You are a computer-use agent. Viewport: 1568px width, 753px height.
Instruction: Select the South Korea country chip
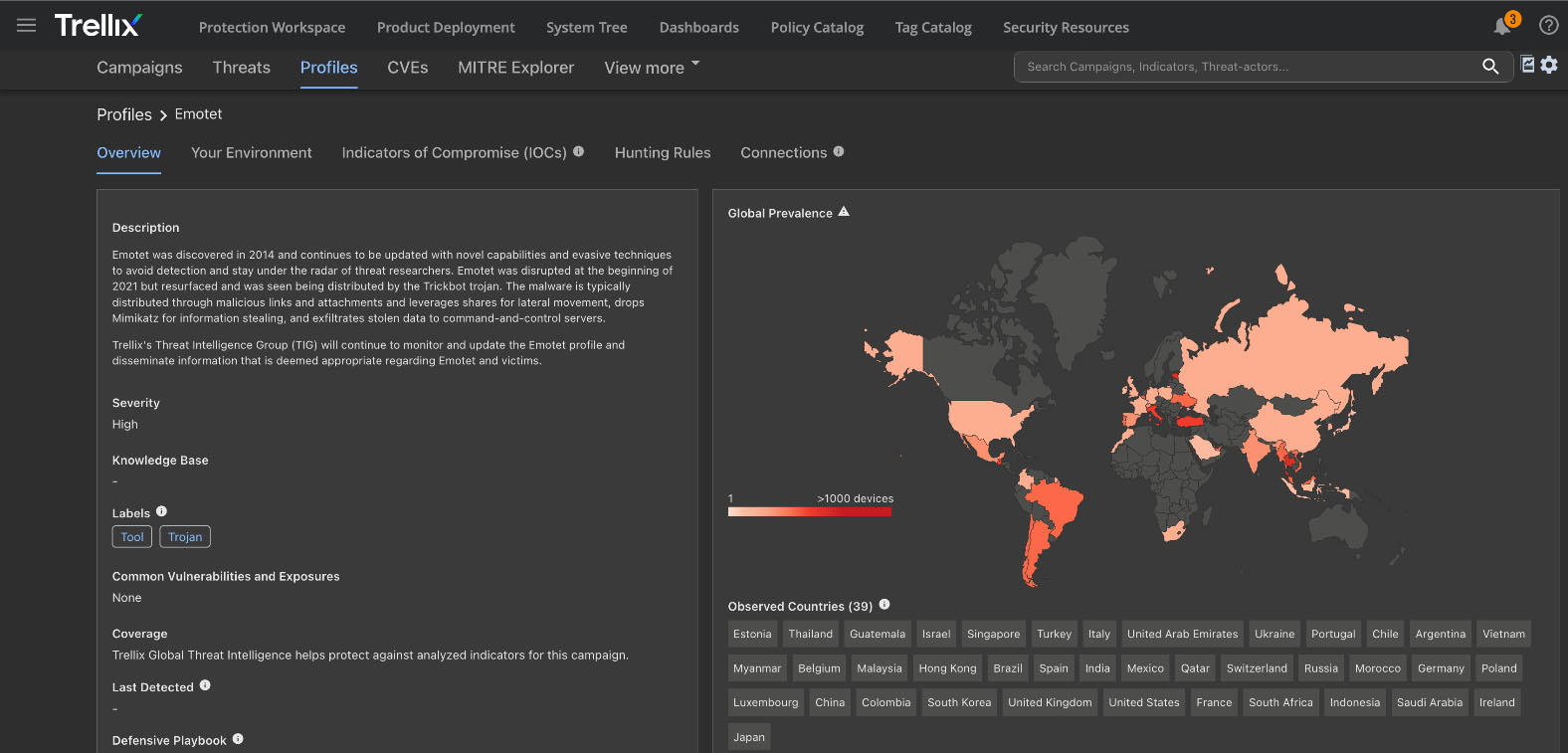959,702
